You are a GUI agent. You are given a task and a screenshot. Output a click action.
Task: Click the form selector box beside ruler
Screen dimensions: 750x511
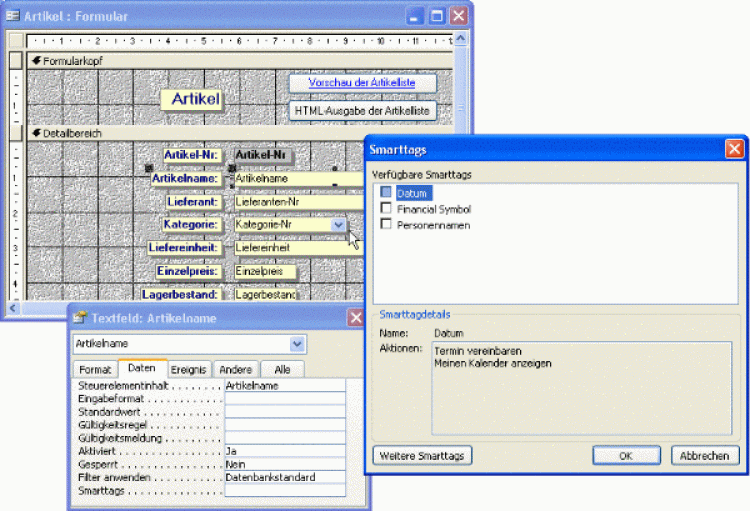click(x=15, y=41)
